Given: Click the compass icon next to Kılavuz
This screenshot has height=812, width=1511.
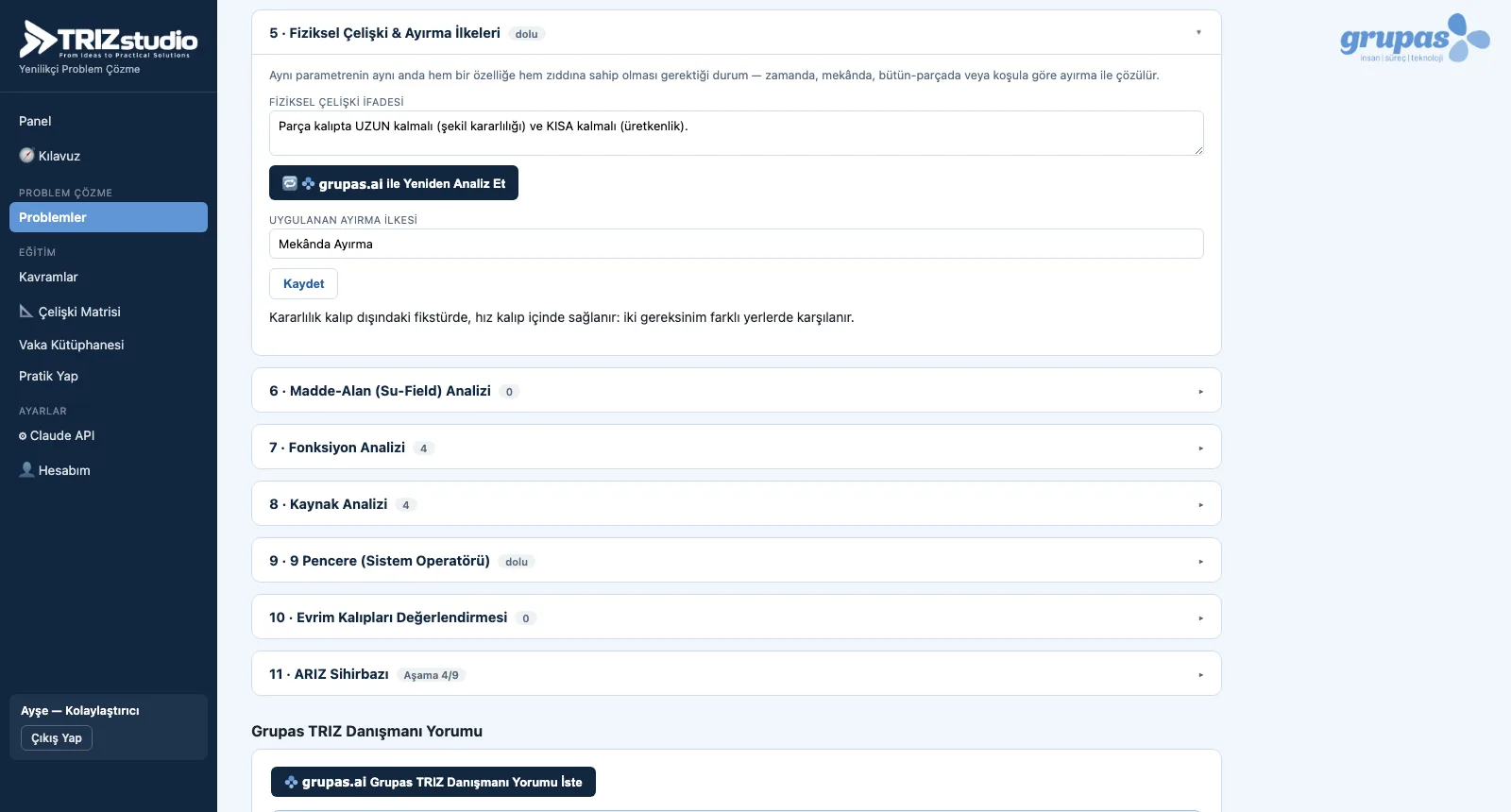Looking at the screenshot, I should tap(26, 155).
